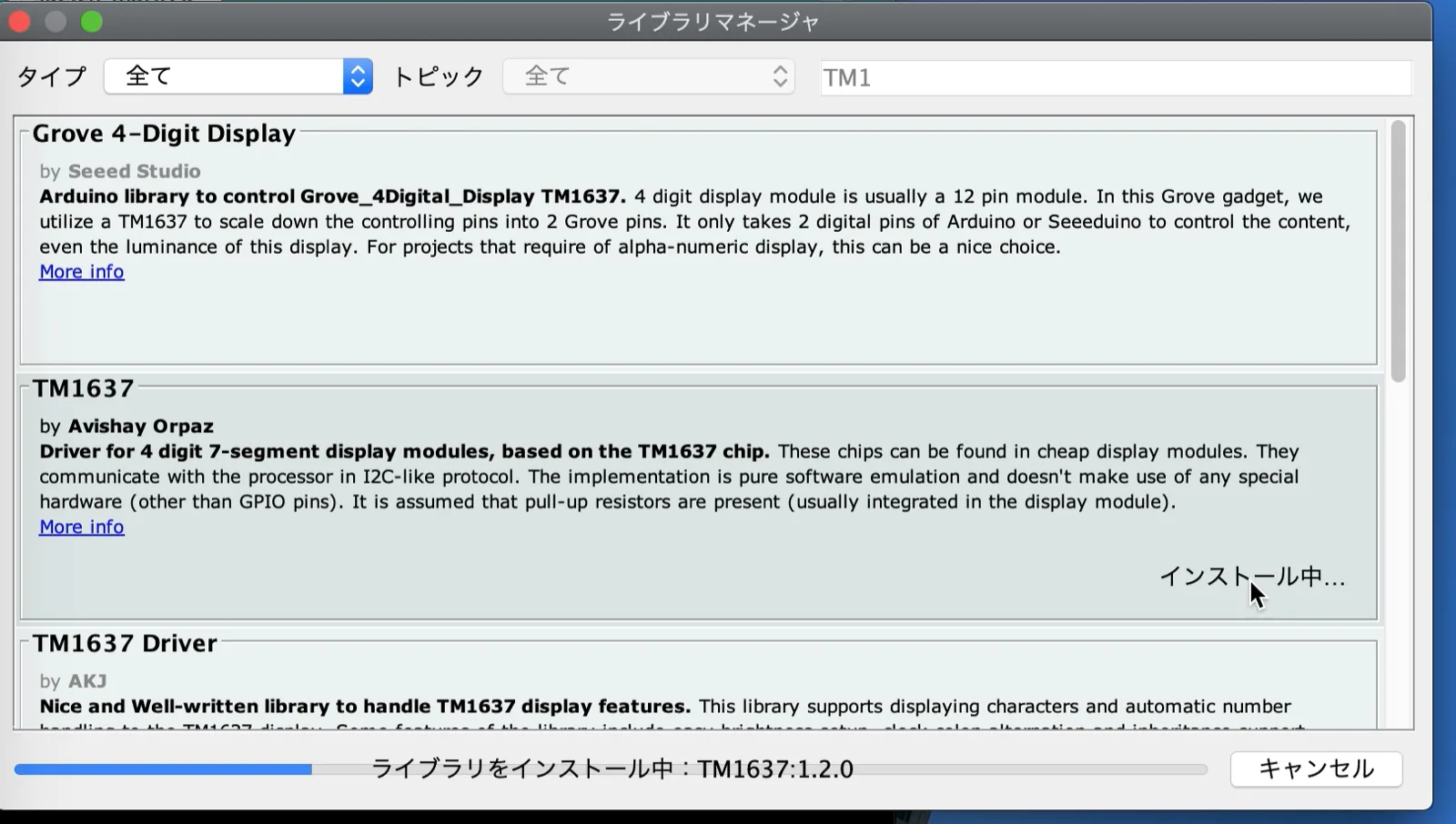Viewport: 1456px width, 824px height.
Task: Click the green zoom window button
Action: pyautogui.click(x=92, y=22)
